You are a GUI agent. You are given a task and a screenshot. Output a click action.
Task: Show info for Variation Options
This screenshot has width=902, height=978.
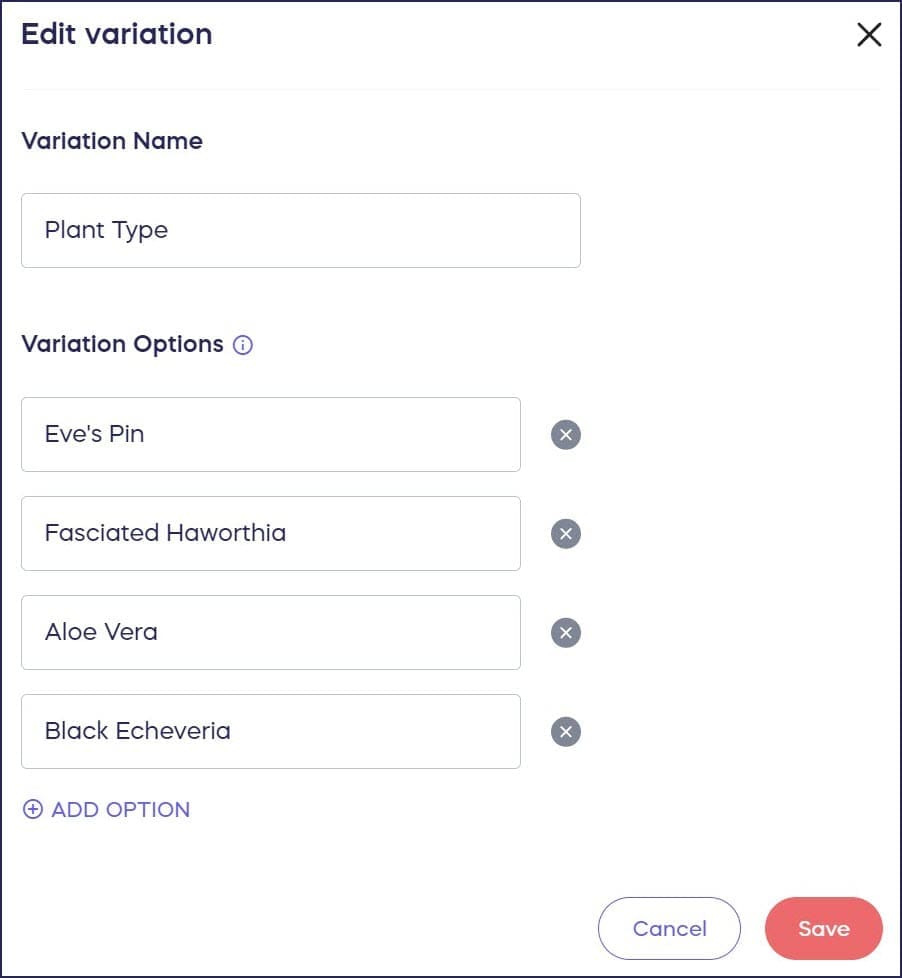tap(243, 345)
